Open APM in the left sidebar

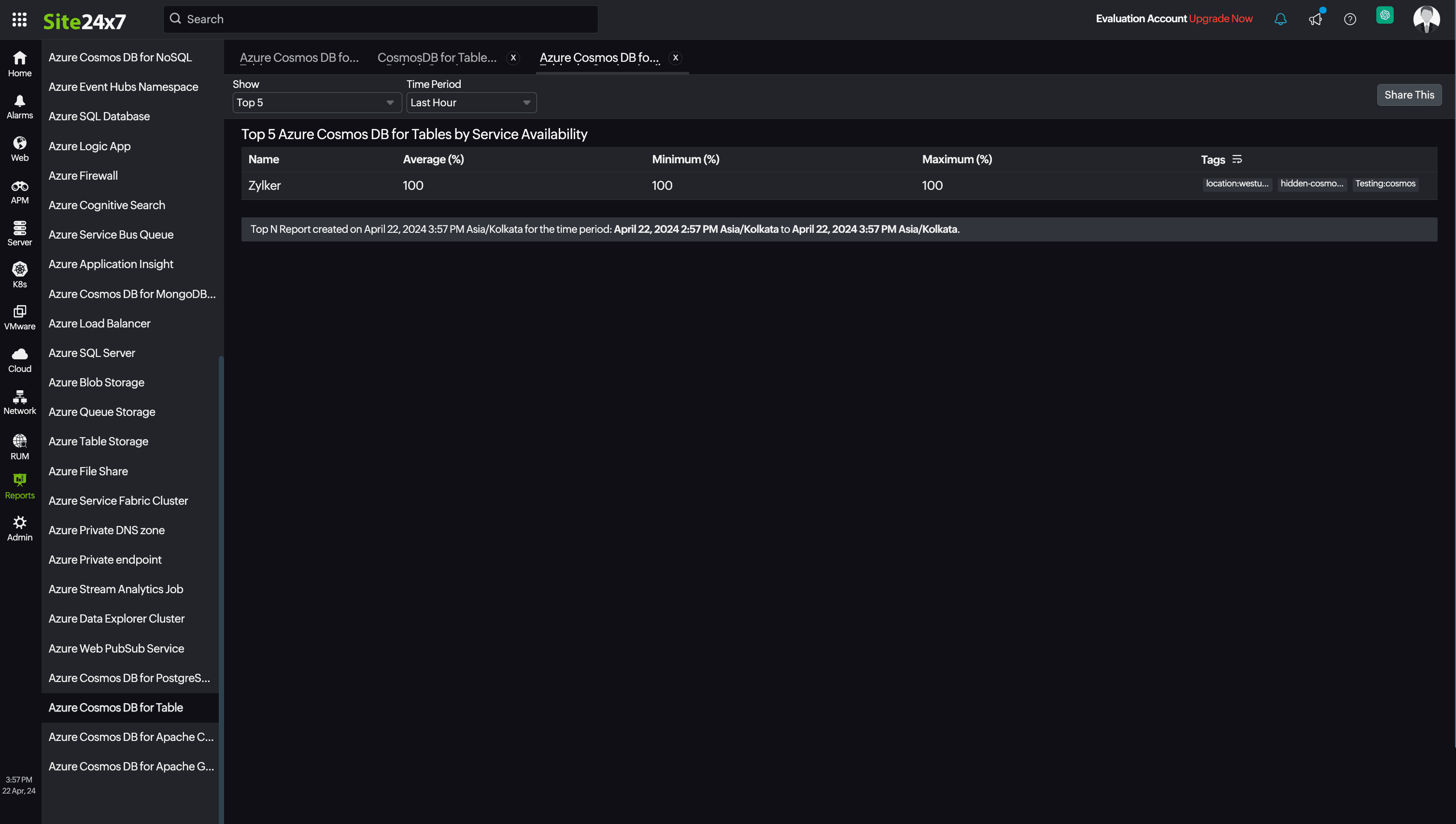tap(20, 192)
